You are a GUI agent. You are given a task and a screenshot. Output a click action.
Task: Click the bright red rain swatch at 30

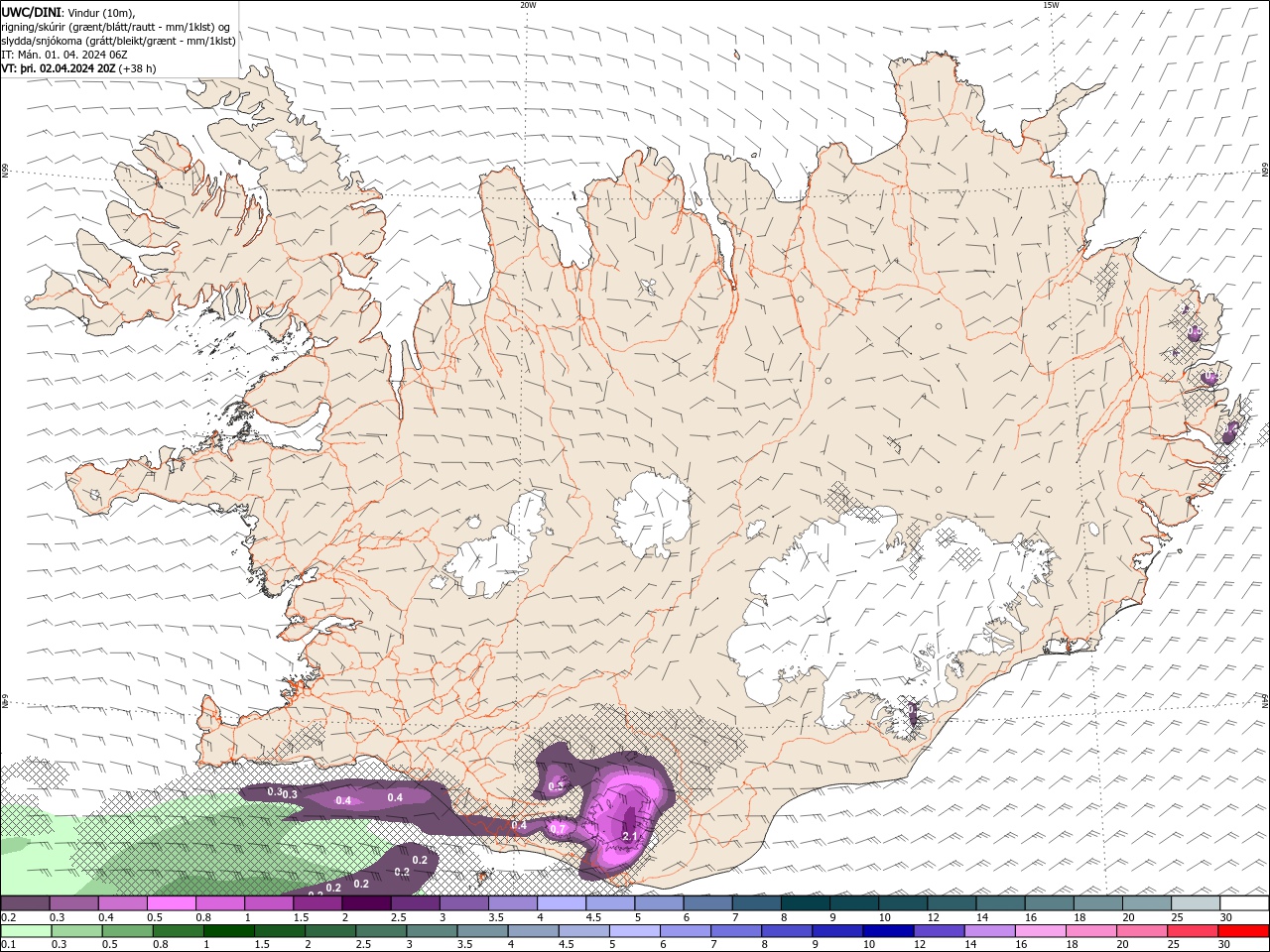[x=1244, y=931]
